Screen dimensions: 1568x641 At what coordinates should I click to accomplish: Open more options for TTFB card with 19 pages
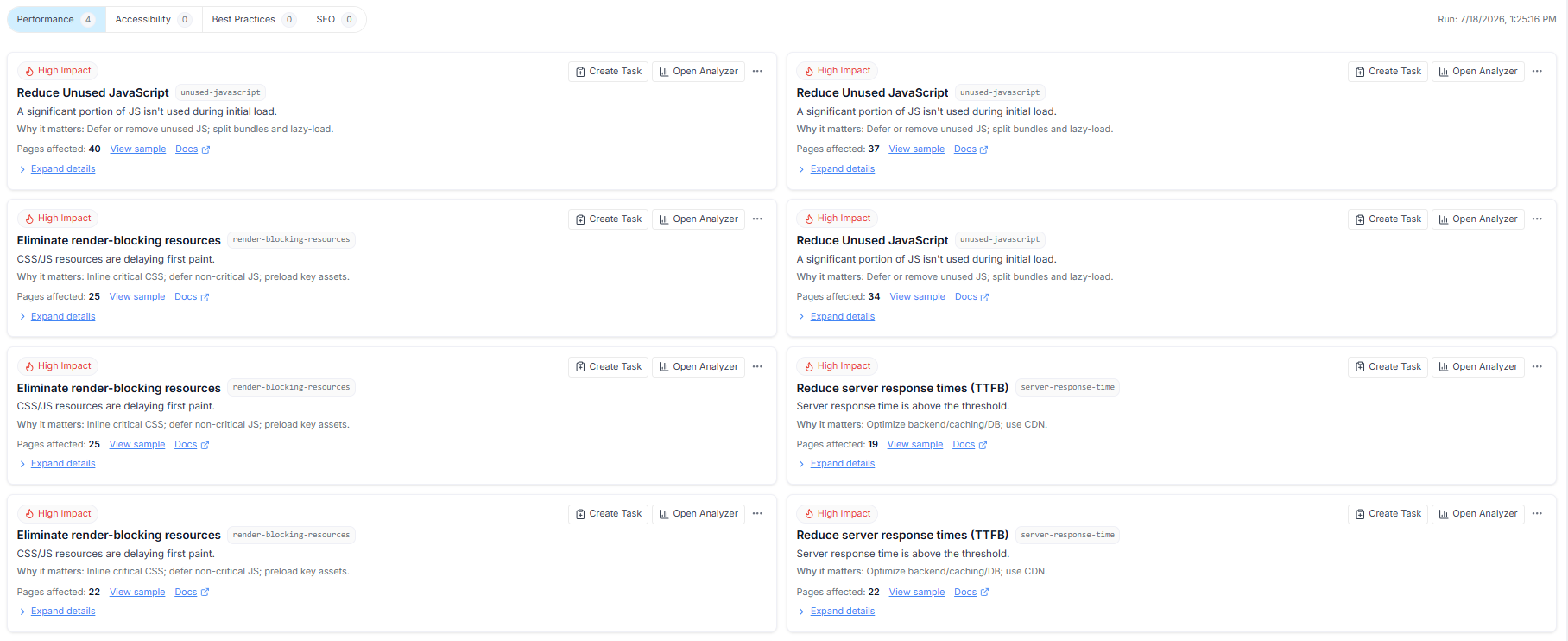1537,367
